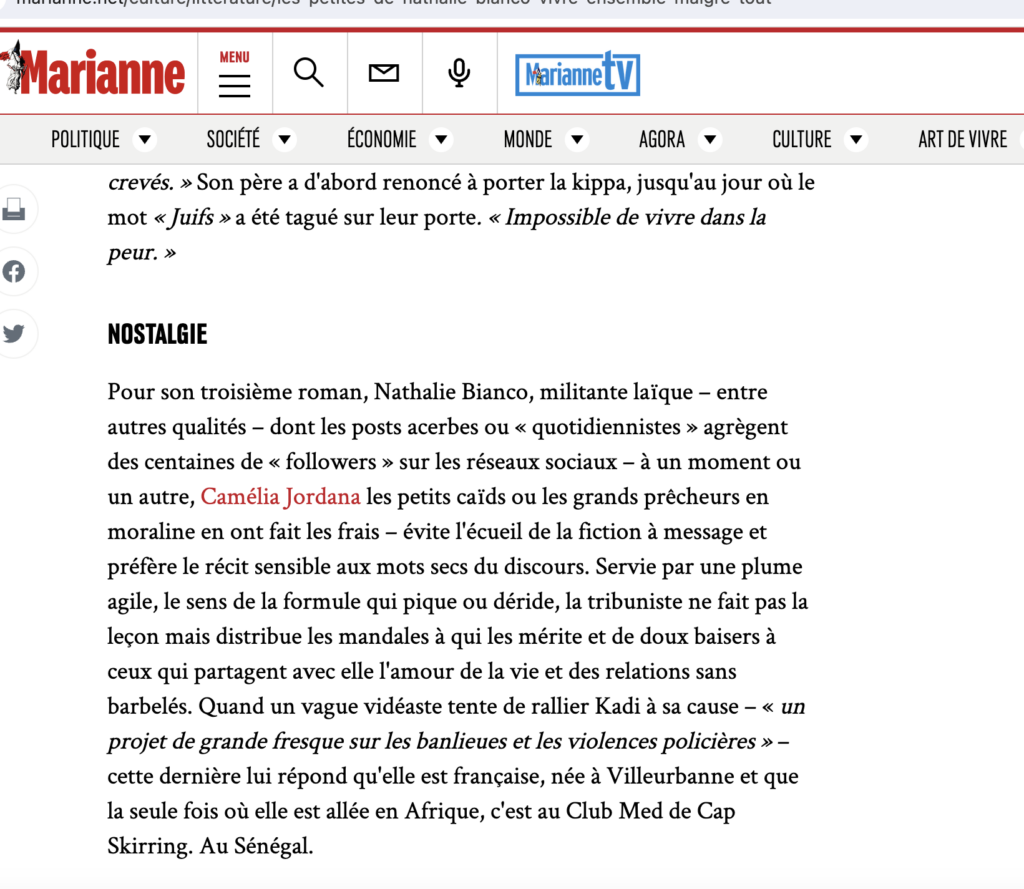This screenshot has width=1024, height=889.
Task: Click the envelope newsletter icon
Action: (384, 73)
